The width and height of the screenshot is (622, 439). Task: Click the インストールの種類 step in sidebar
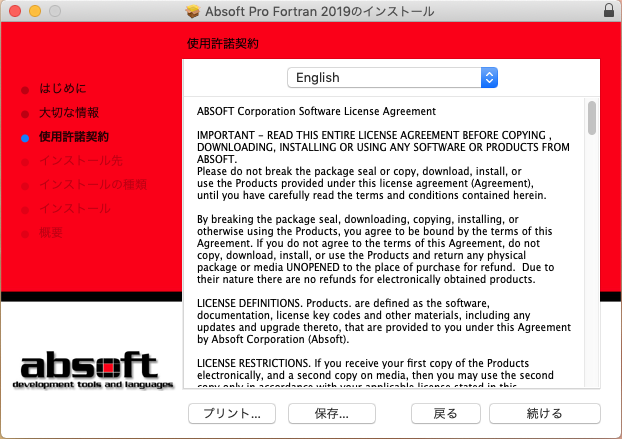tap(93, 184)
